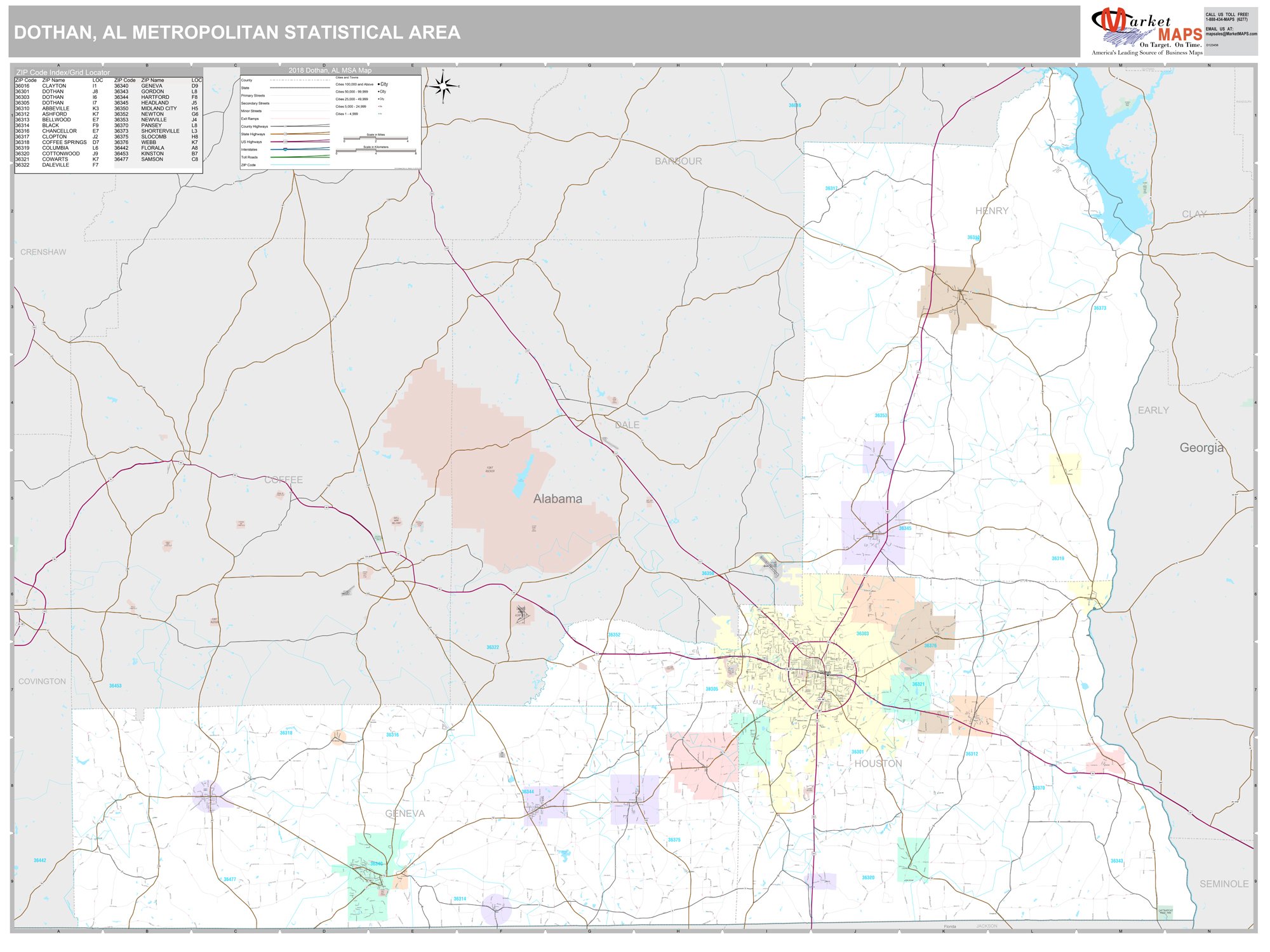
Task: Select the 36375 SLOCOMB index row
Action: [156, 136]
